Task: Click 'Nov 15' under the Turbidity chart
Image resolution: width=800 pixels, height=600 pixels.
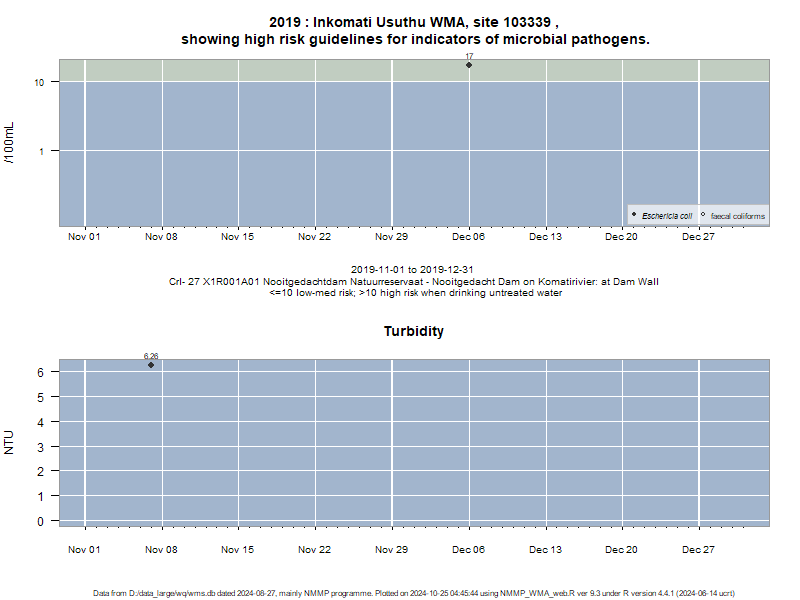Action: coord(237,549)
